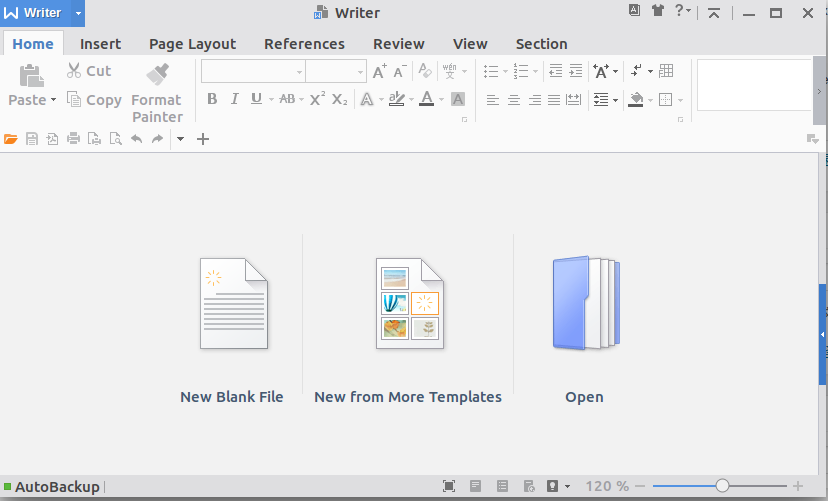Click the full screen view icon in status bar
The height and width of the screenshot is (501, 828).
coord(449,486)
